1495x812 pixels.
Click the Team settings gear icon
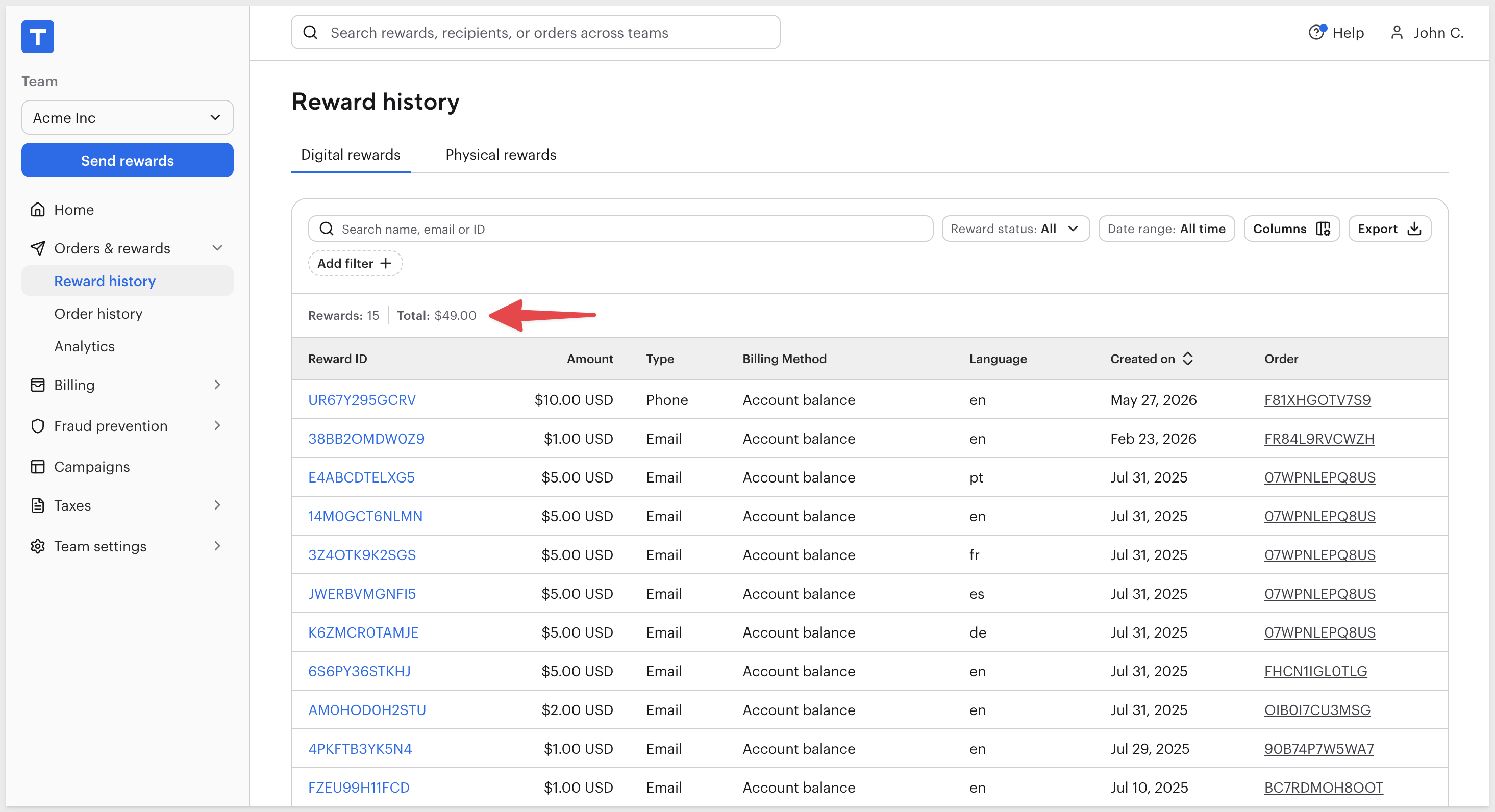click(38, 546)
